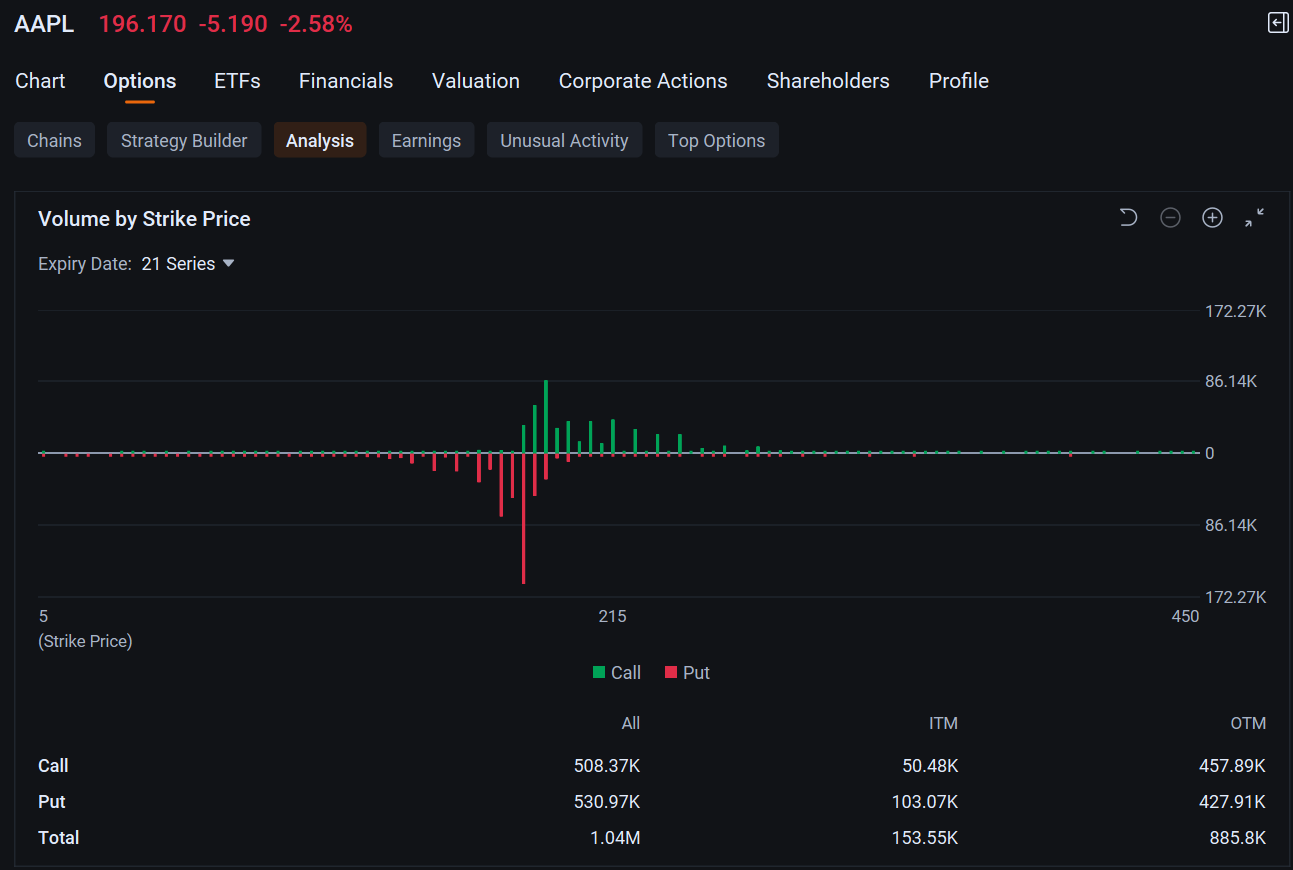Click the tallest red put volume bar
Viewport: 1293px width, 870px height.
(523, 518)
